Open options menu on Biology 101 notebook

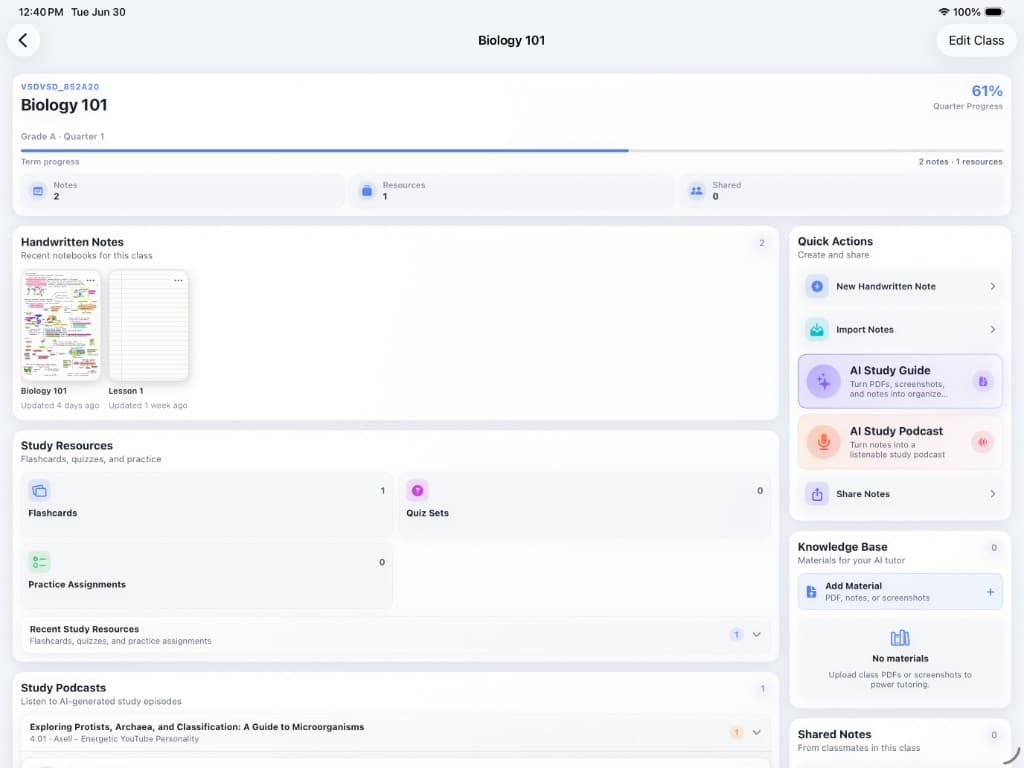tap(91, 281)
